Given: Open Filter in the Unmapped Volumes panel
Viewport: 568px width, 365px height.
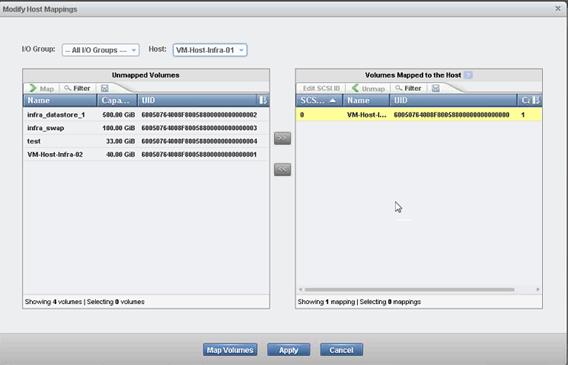Looking at the screenshot, I should [77, 88].
